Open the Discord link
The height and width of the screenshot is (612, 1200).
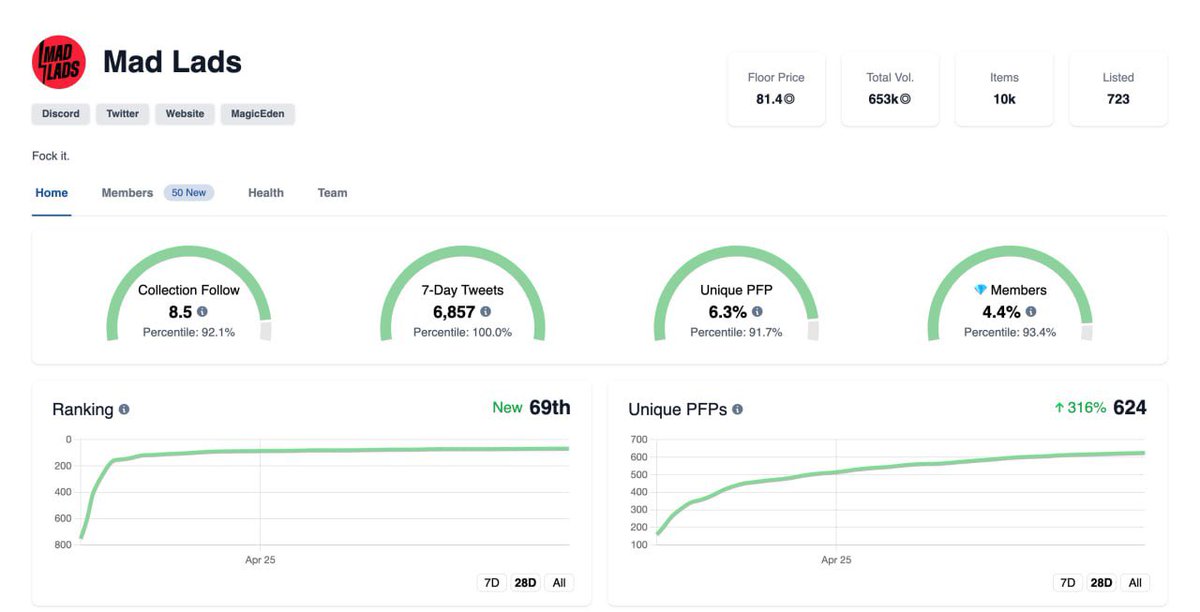point(61,114)
